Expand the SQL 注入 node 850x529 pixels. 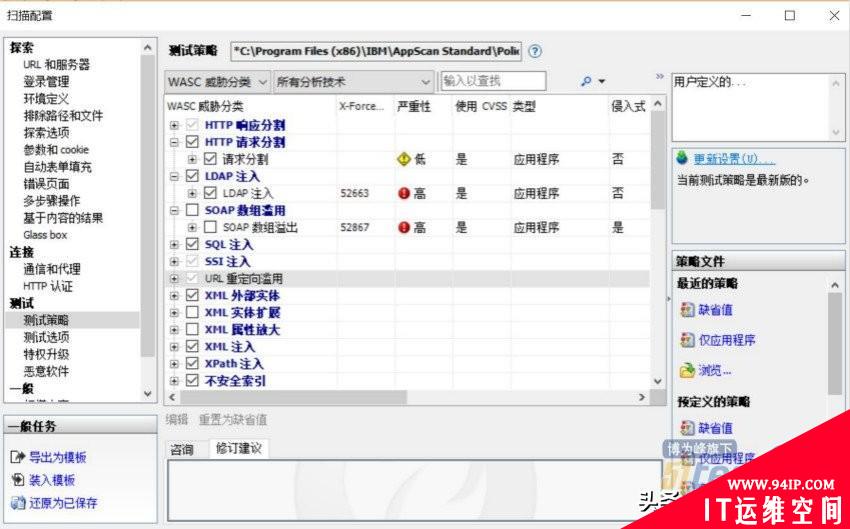[x=174, y=245]
